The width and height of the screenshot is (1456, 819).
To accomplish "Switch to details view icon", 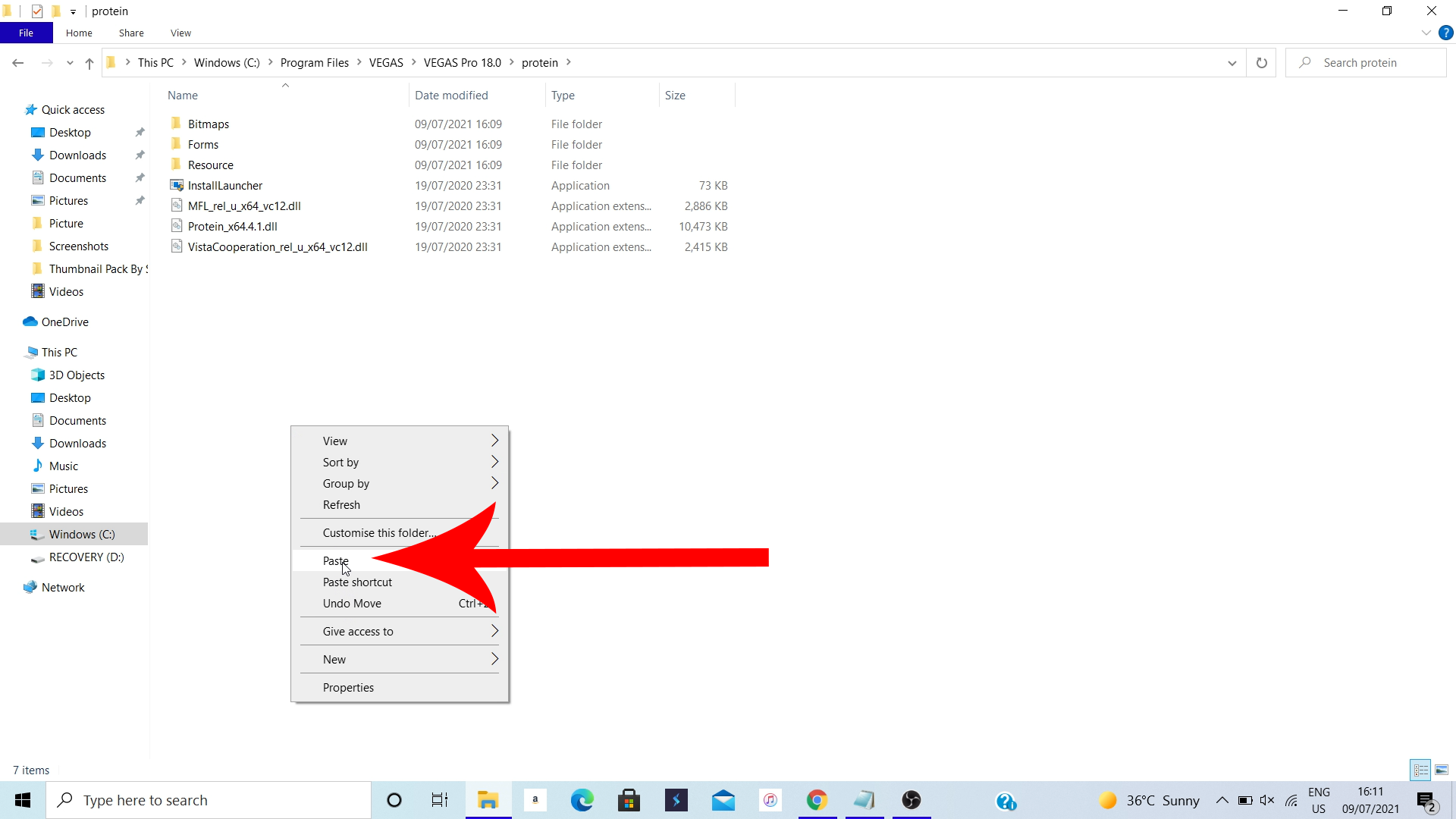I will (1421, 770).
